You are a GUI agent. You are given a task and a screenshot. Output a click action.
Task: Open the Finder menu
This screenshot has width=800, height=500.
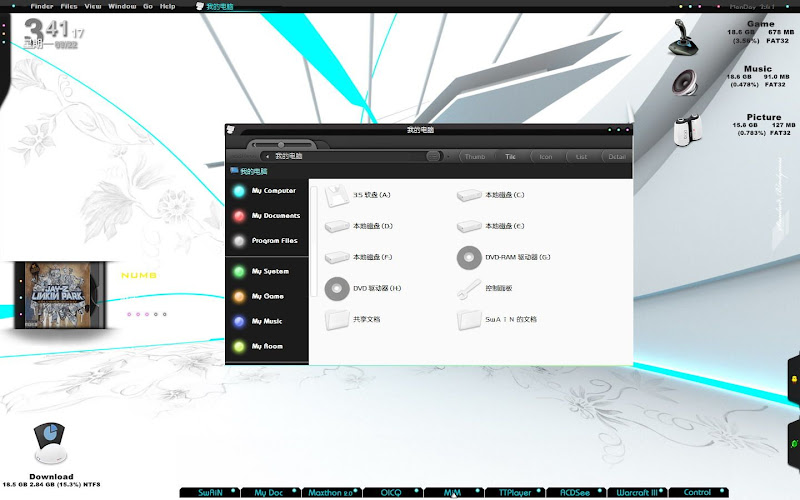(42, 6)
